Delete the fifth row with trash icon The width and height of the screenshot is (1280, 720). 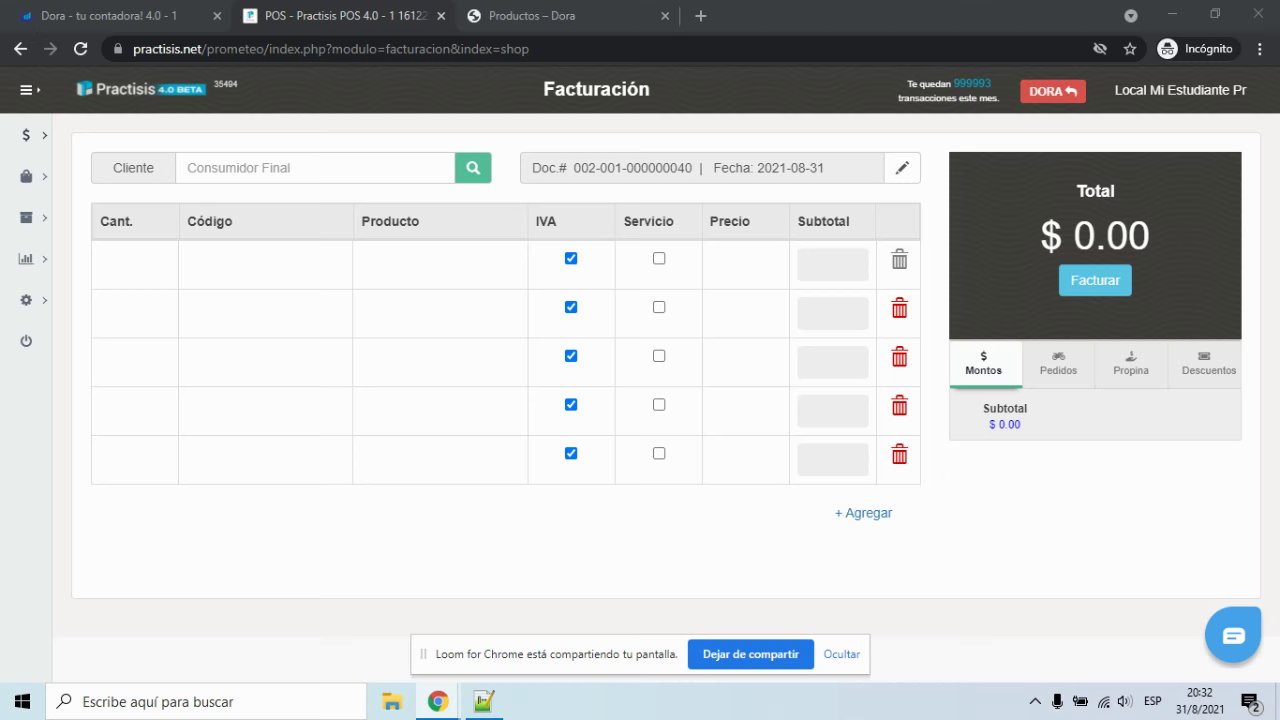tap(899, 454)
